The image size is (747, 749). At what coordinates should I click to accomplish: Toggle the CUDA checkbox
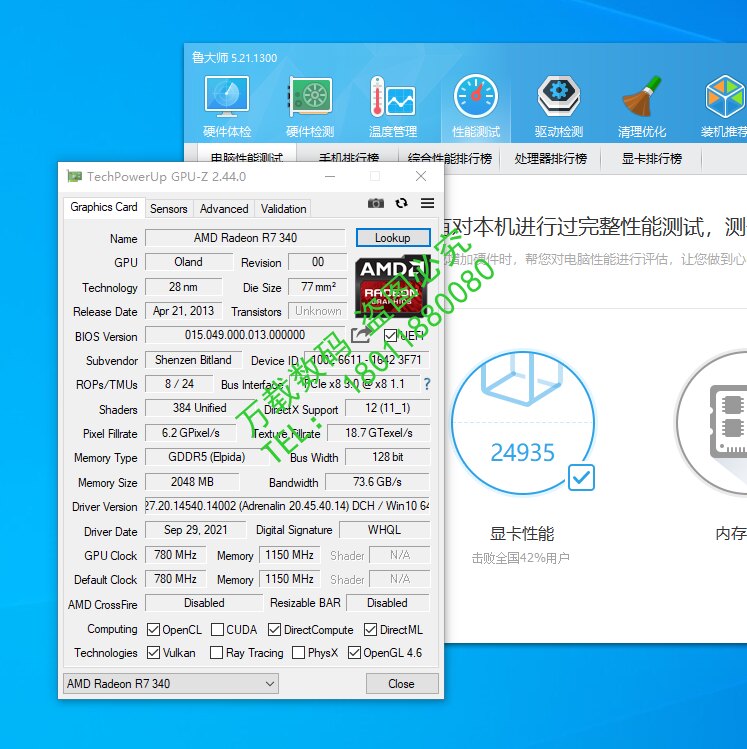[217, 630]
